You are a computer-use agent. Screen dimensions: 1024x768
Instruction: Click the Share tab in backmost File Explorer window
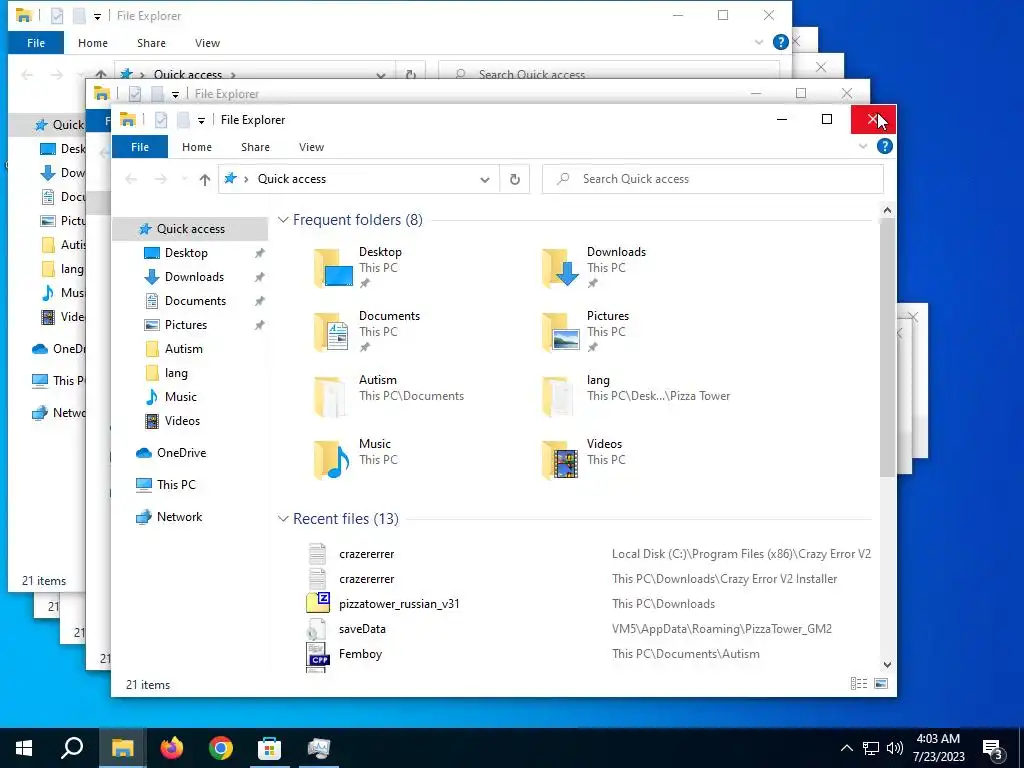tap(151, 43)
